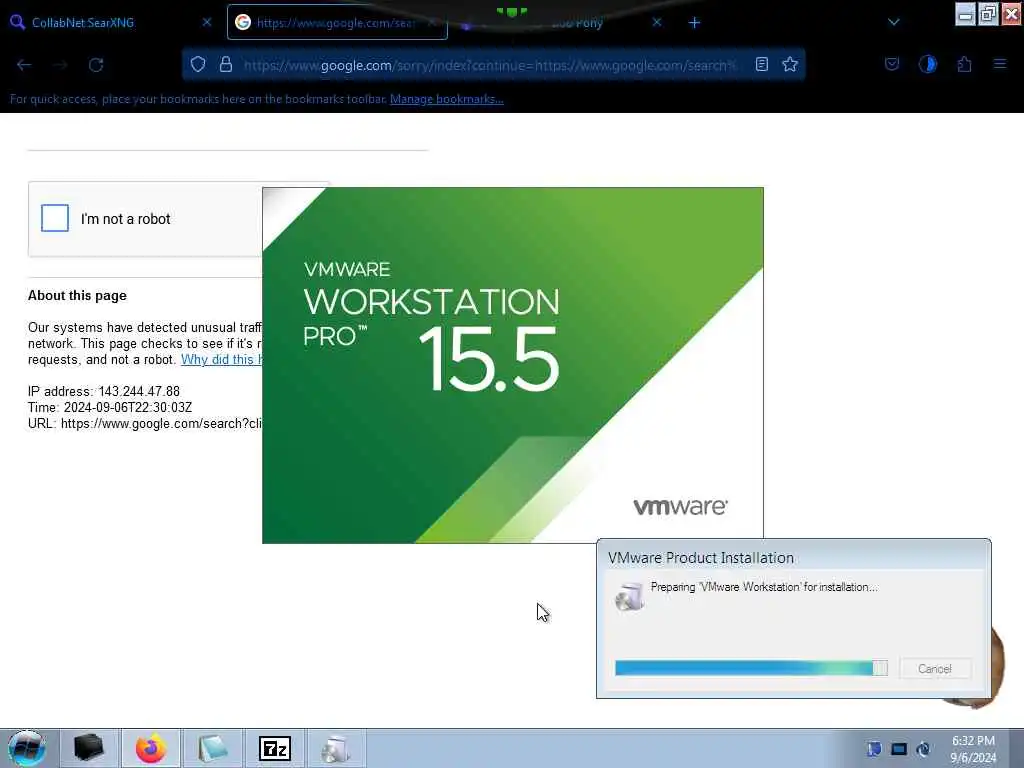Click the Time 2024-09-06T22:30:03Z text
This screenshot has width=1024, height=768.
click(x=110, y=408)
